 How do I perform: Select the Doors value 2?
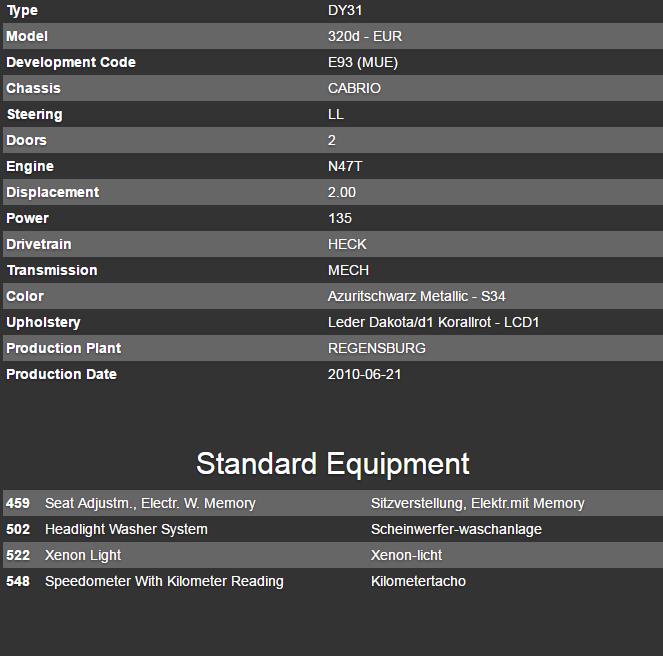pos(332,140)
